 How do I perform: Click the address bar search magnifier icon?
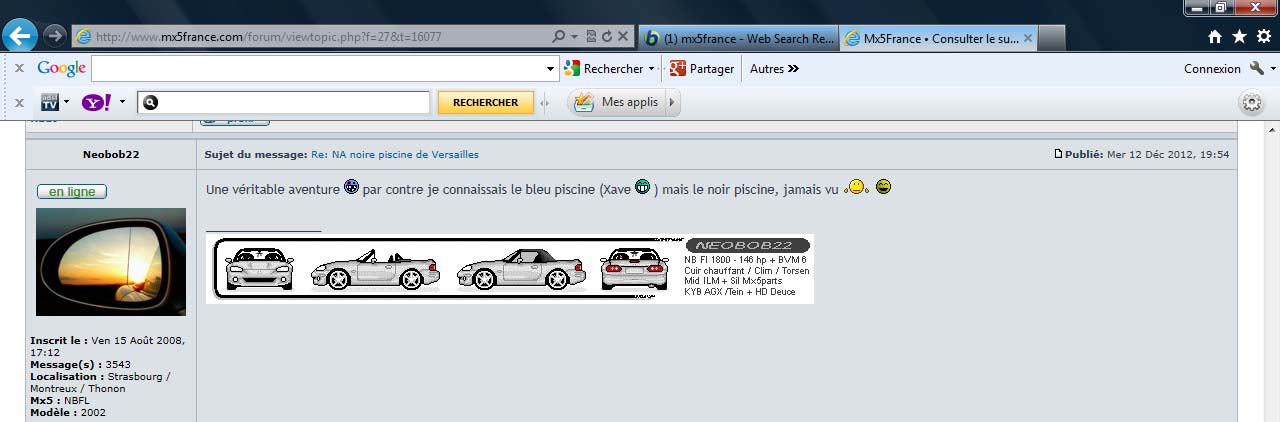[x=559, y=36]
